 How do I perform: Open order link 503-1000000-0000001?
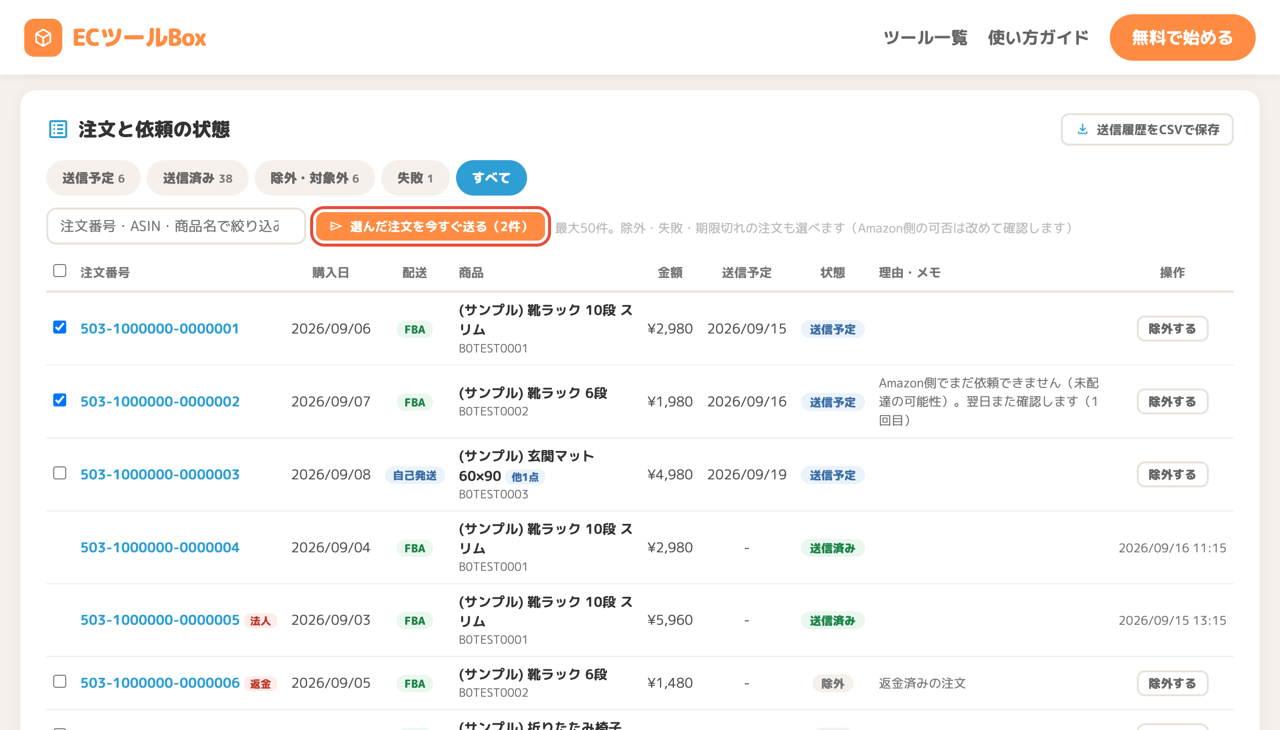[x=160, y=328]
